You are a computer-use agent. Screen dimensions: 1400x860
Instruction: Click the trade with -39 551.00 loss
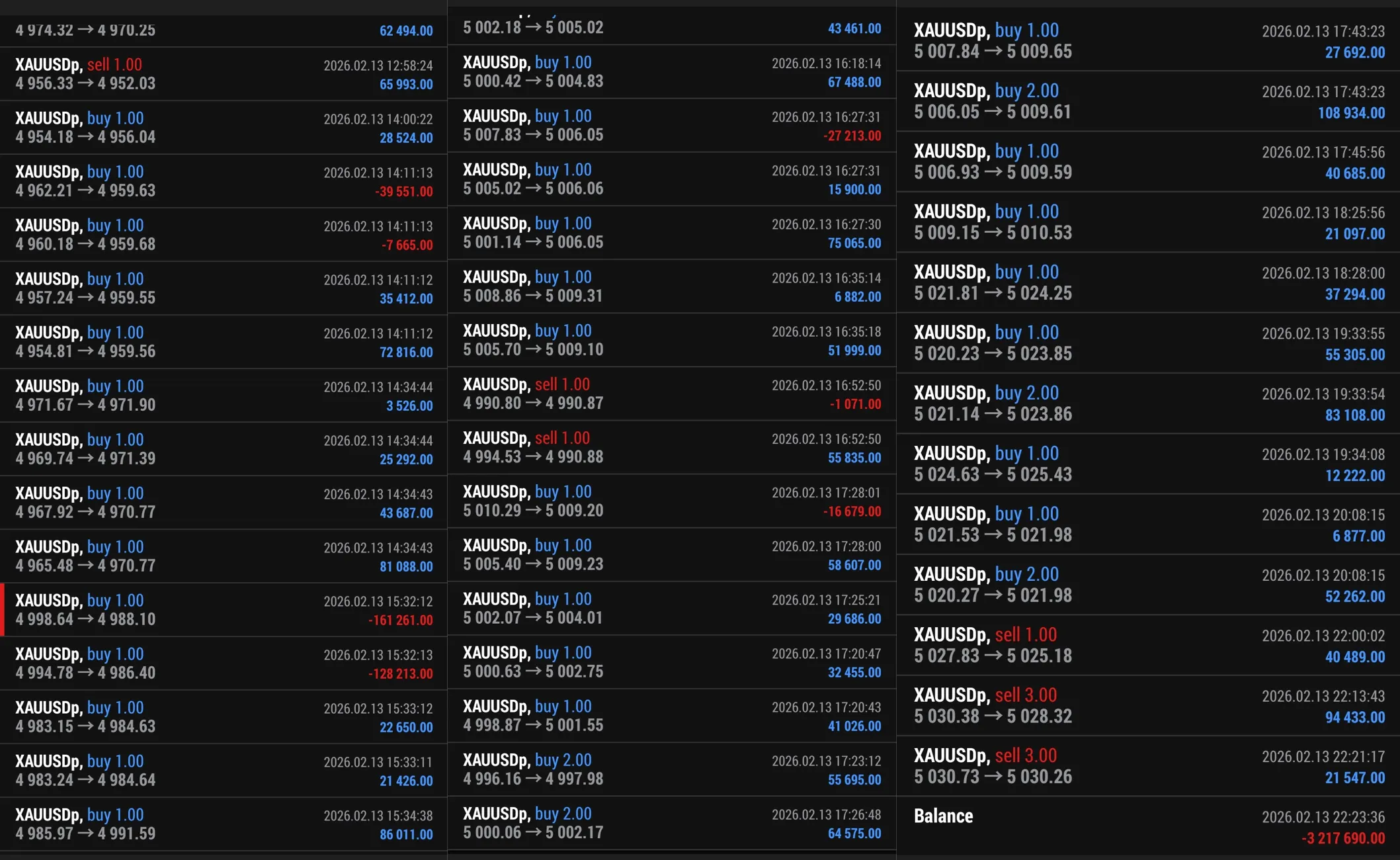coord(224,181)
